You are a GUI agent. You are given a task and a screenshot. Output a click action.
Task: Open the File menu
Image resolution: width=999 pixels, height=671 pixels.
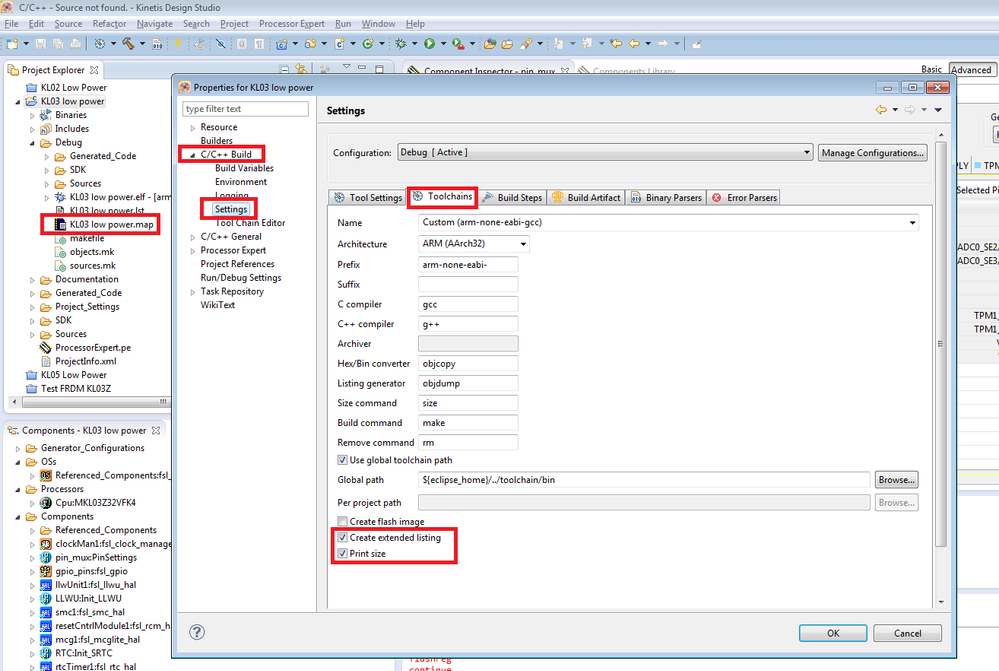pos(11,24)
